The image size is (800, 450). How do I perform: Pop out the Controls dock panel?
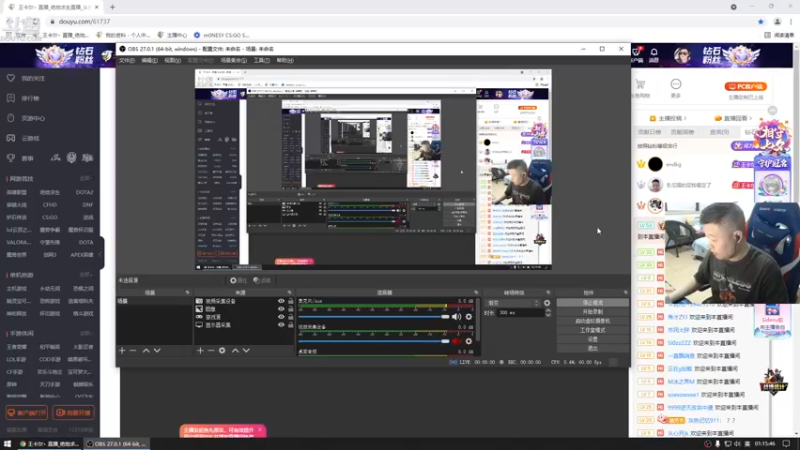click(x=626, y=292)
